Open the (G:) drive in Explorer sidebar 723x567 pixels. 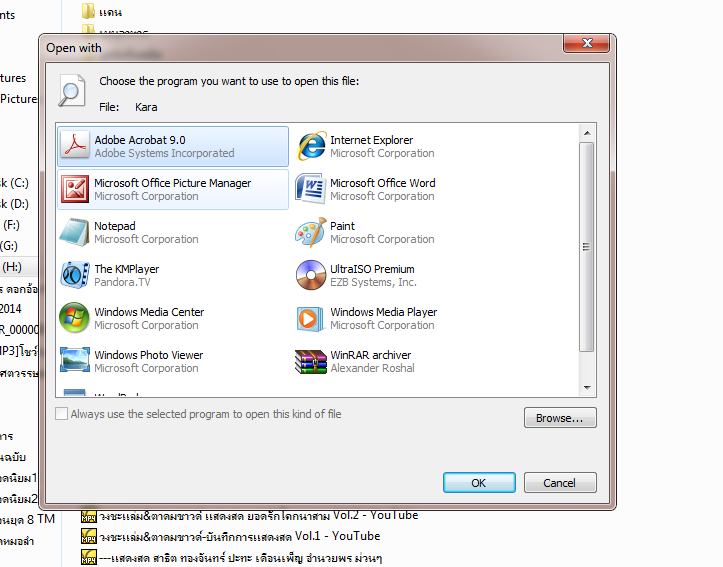(9, 246)
